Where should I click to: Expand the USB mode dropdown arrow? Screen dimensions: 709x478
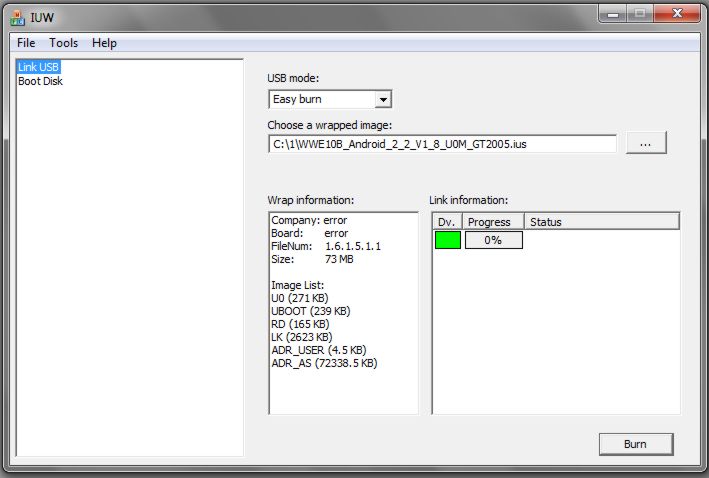tap(383, 99)
